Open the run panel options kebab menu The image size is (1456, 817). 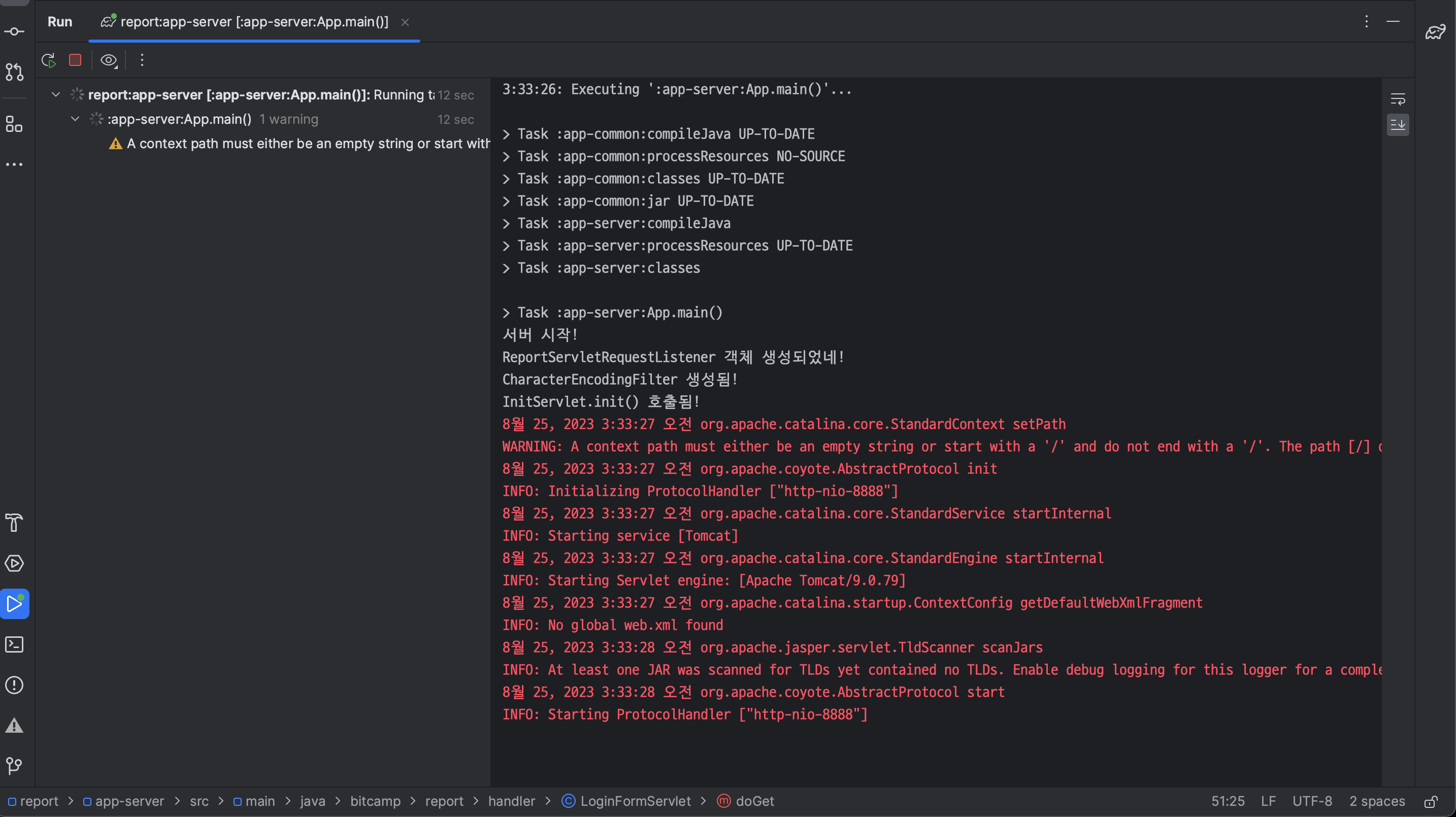(x=1366, y=21)
